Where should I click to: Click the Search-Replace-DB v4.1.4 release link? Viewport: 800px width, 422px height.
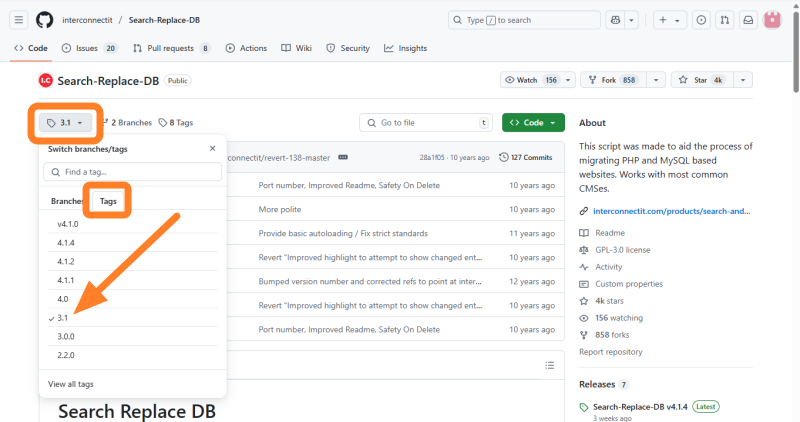(640, 407)
